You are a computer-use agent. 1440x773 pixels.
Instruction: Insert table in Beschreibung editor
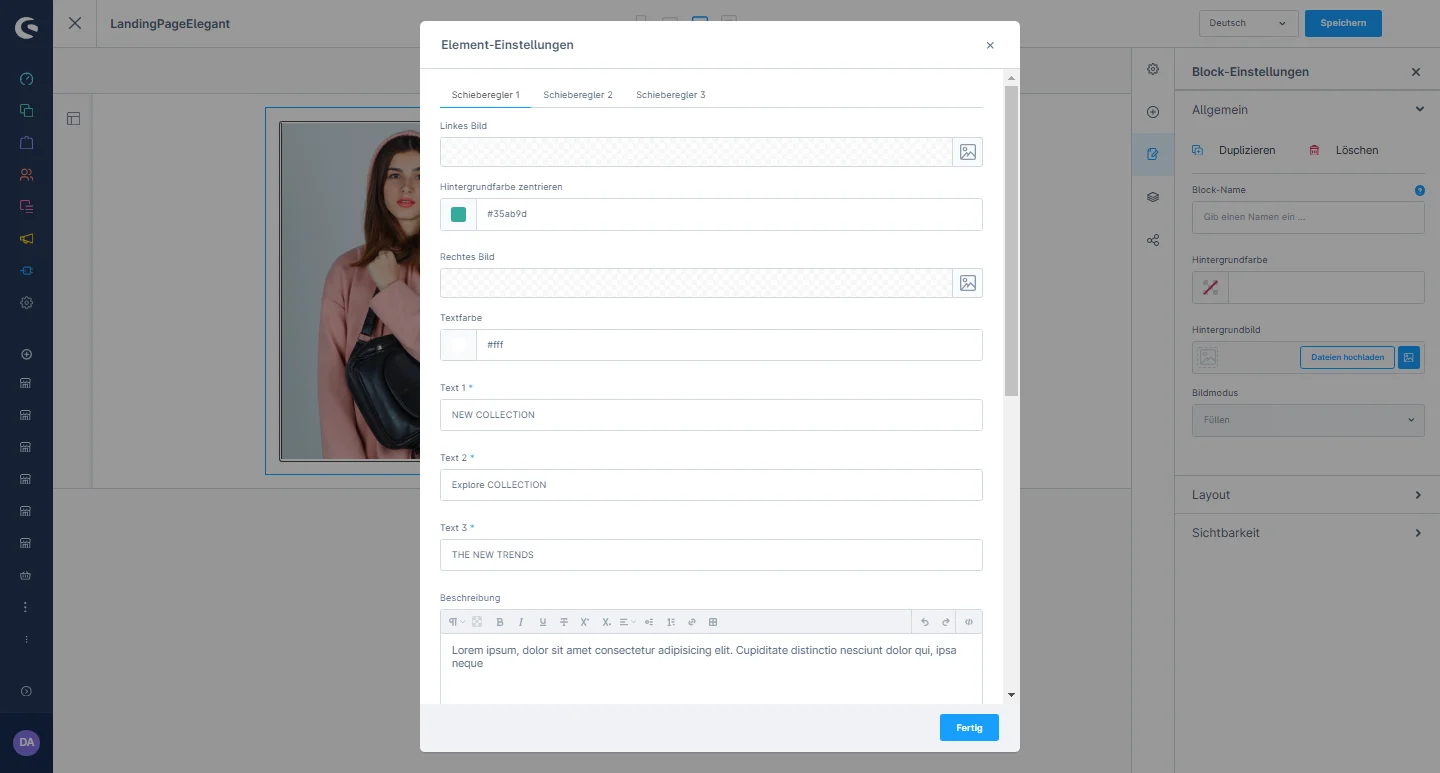(713, 622)
